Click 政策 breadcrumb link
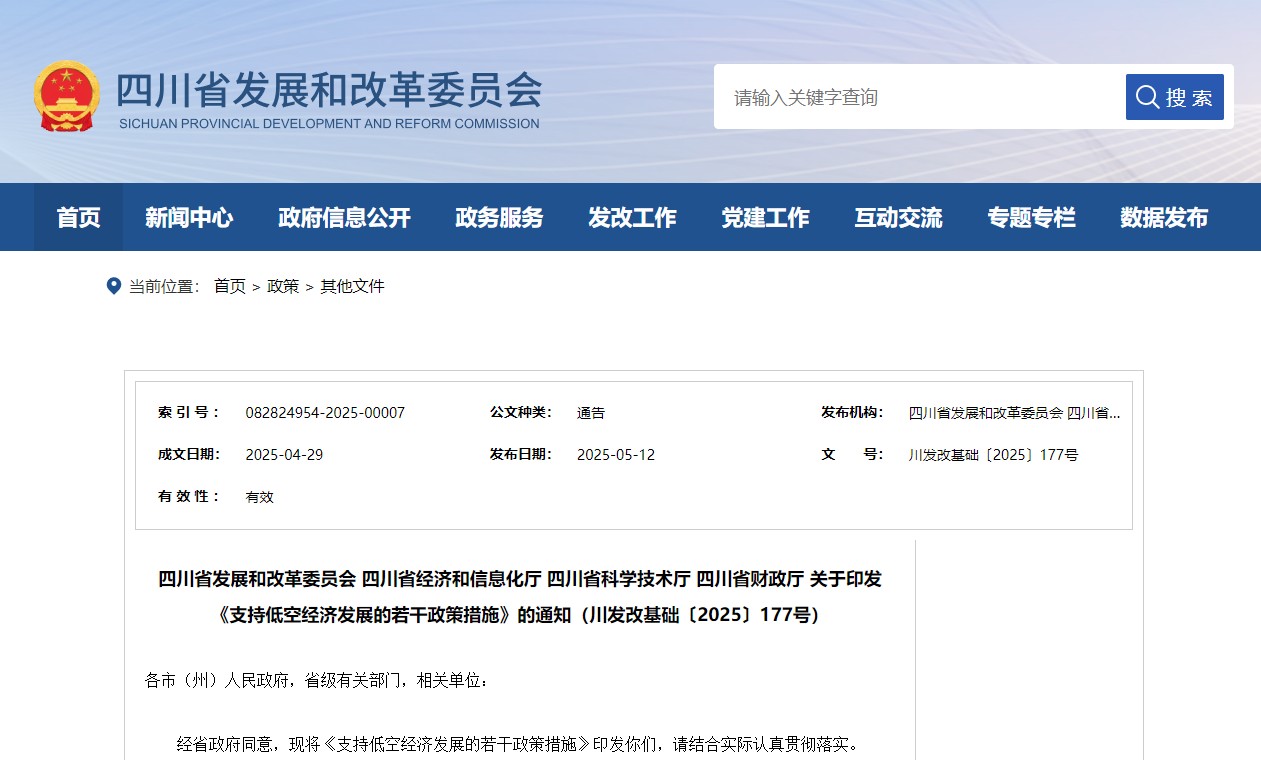This screenshot has height=760, width=1261. click(x=282, y=287)
